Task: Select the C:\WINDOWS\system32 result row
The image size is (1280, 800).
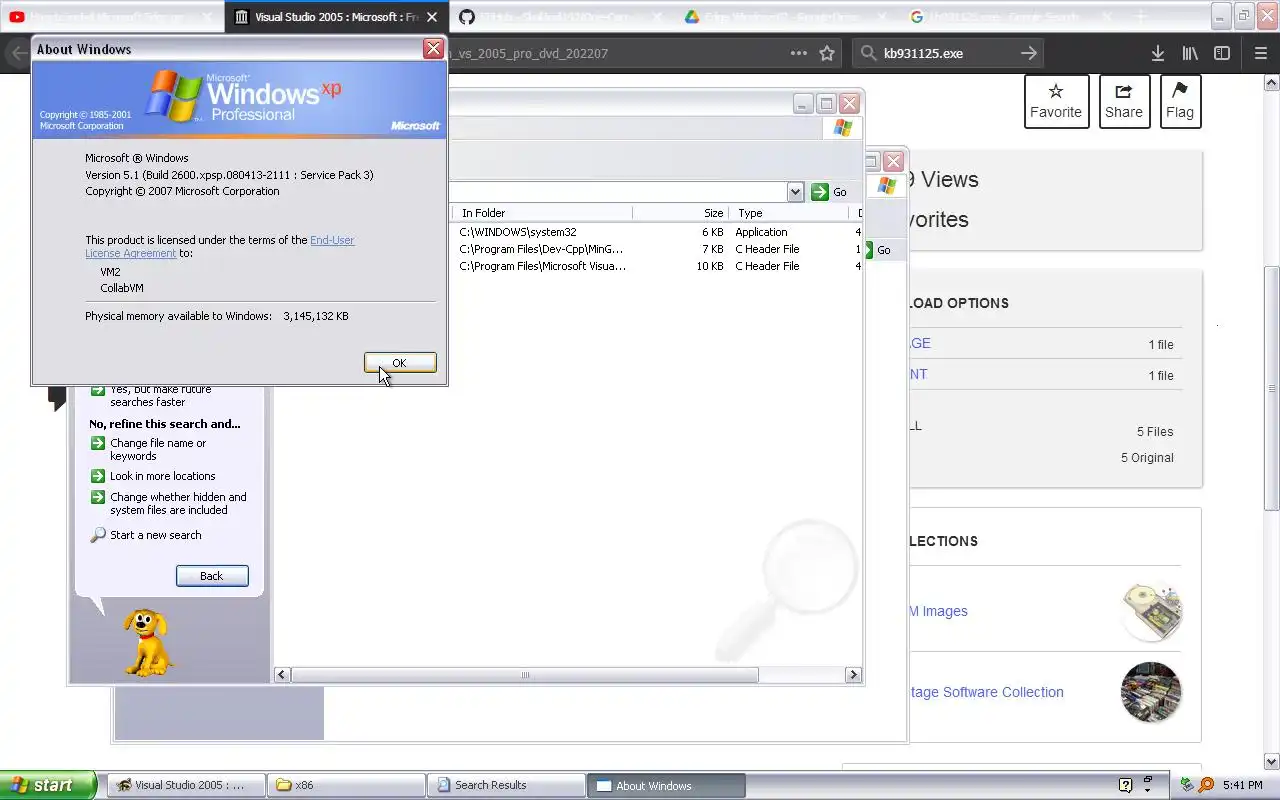Action: click(x=655, y=232)
